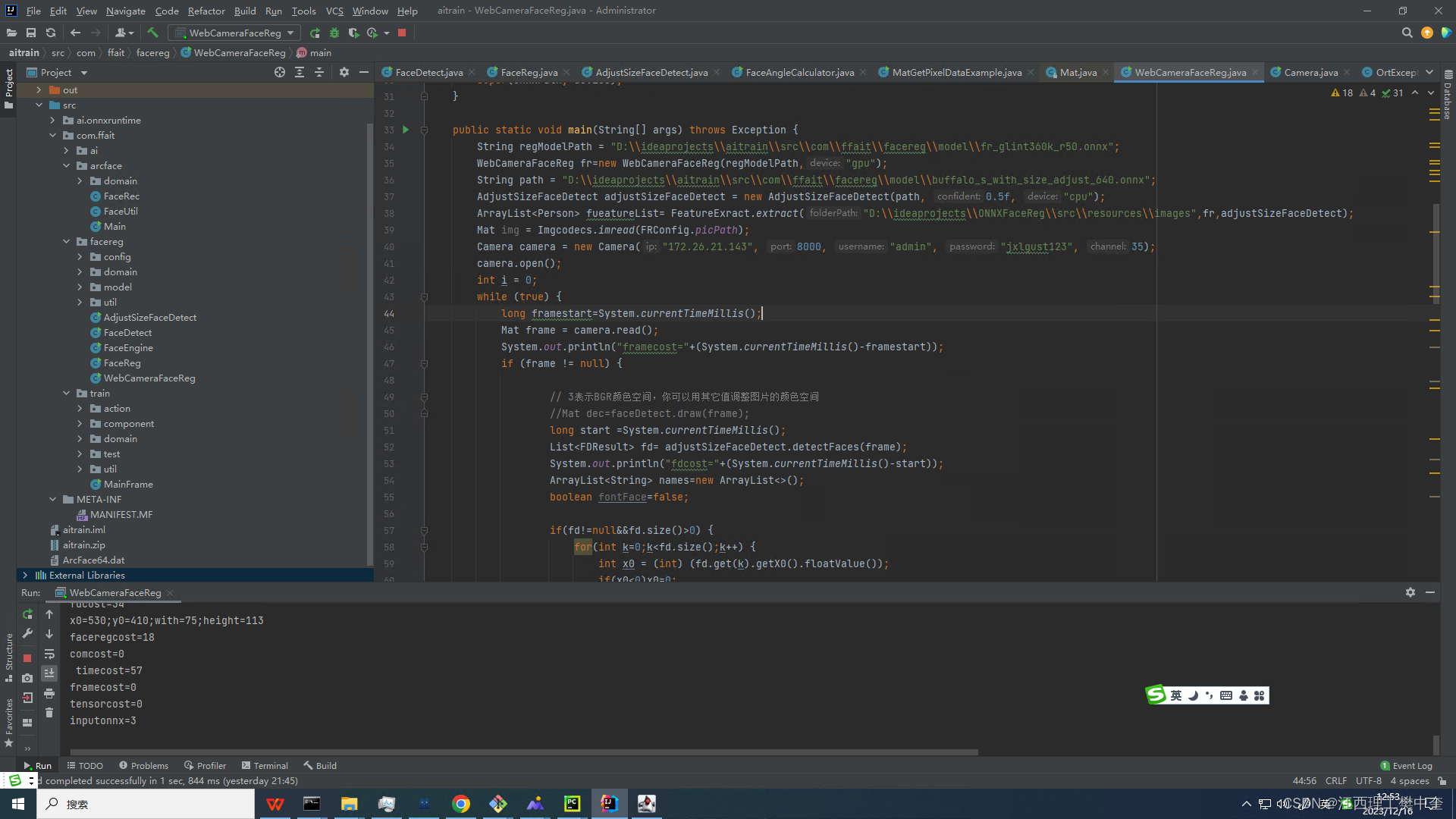Image resolution: width=1456 pixels, height=819 pixels.
Task: Click the Save All icon
Action: coord(31,33)
